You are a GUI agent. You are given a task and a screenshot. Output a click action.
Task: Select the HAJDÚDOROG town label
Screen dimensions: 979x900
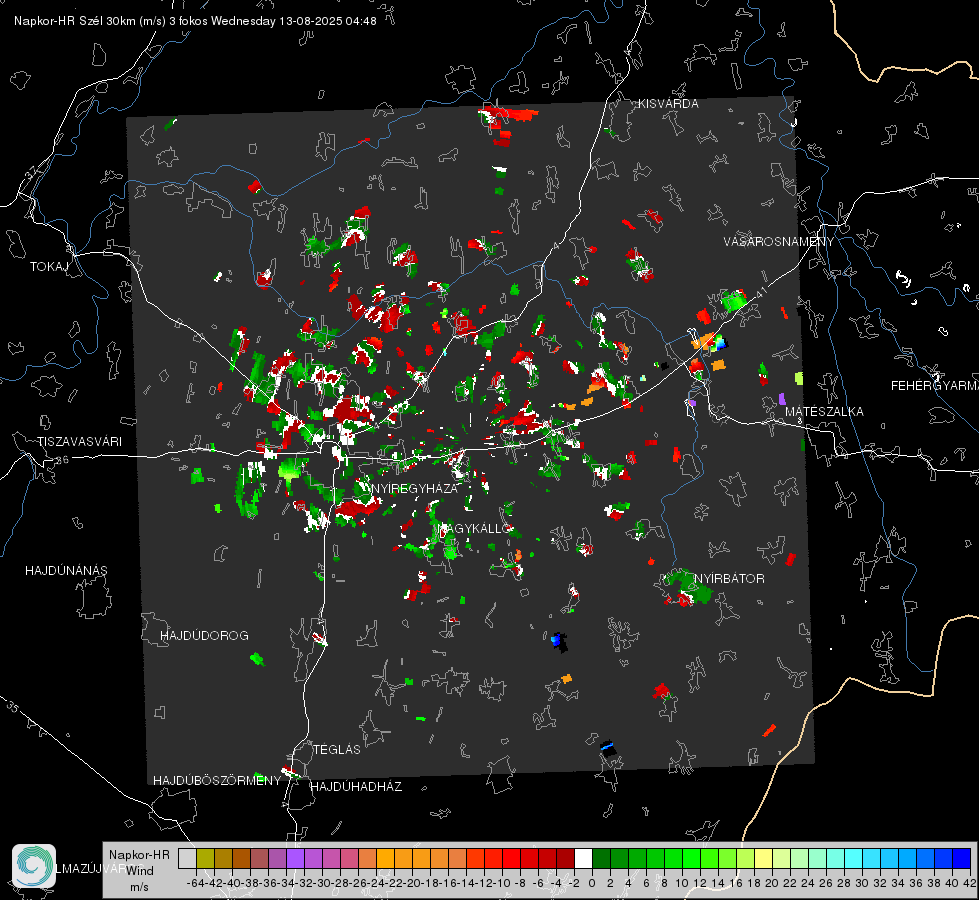[x=204, y=636]
